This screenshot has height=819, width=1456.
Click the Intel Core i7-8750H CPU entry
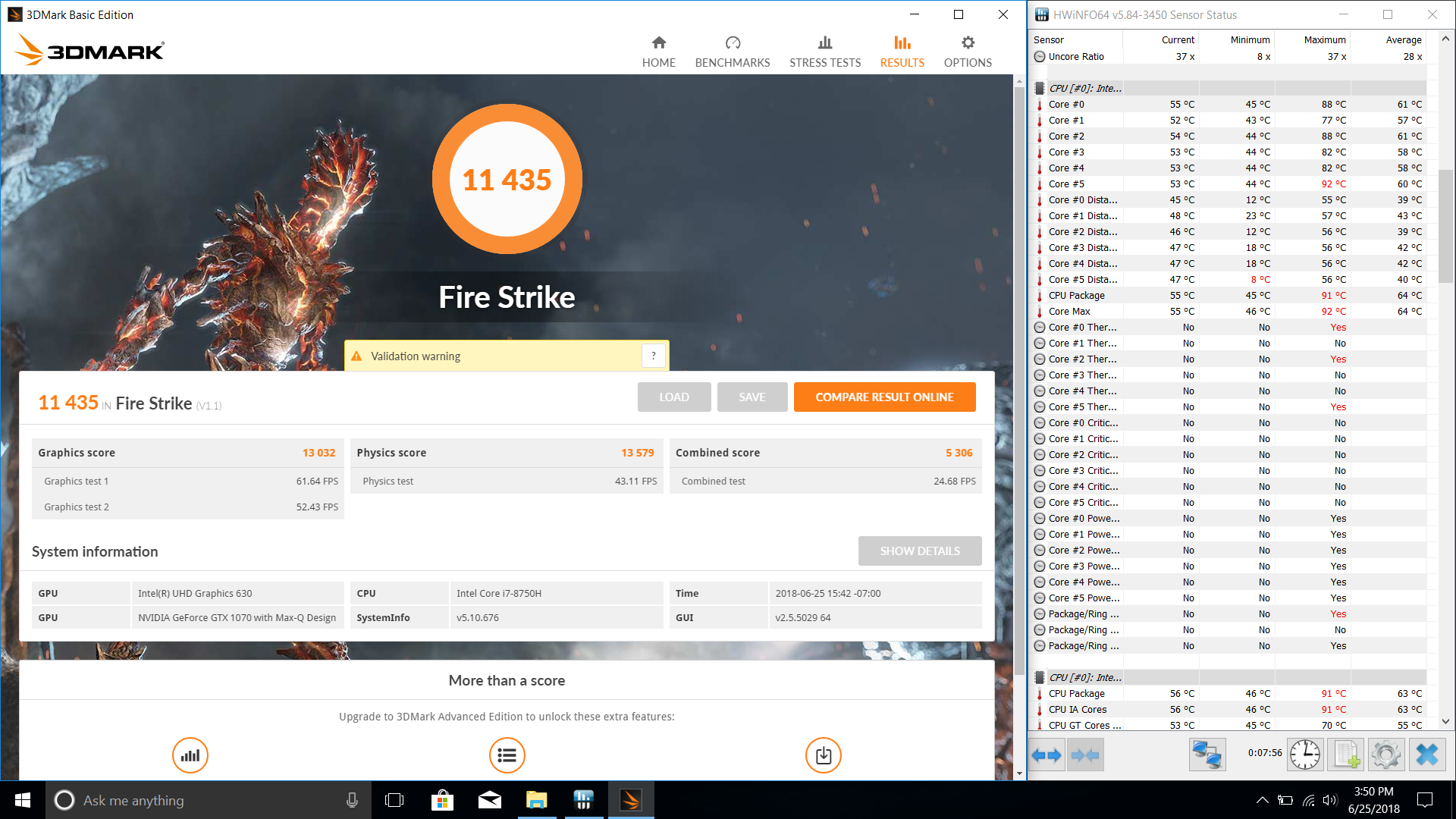pyautogui.click(x=499, y=594)
